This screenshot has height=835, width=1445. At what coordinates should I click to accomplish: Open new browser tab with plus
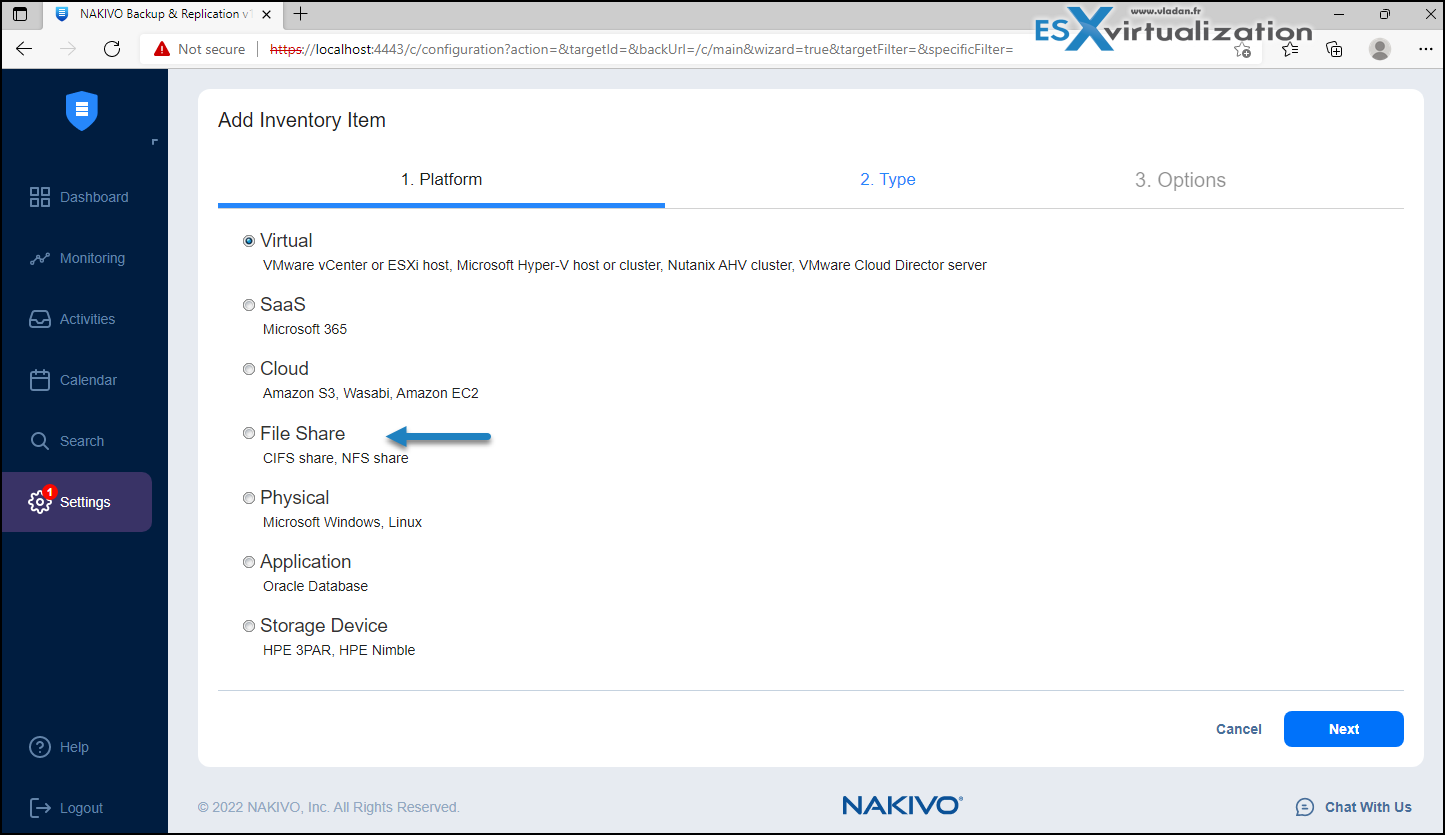click(300, 14)
